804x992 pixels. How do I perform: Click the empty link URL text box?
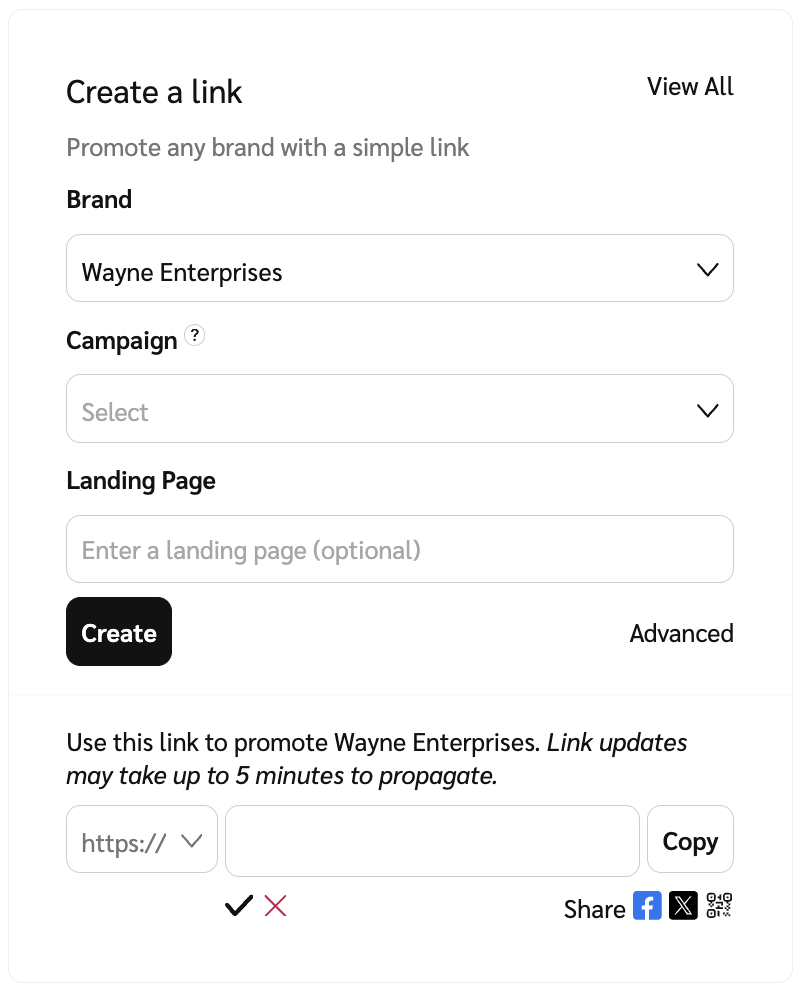(432, 841)
